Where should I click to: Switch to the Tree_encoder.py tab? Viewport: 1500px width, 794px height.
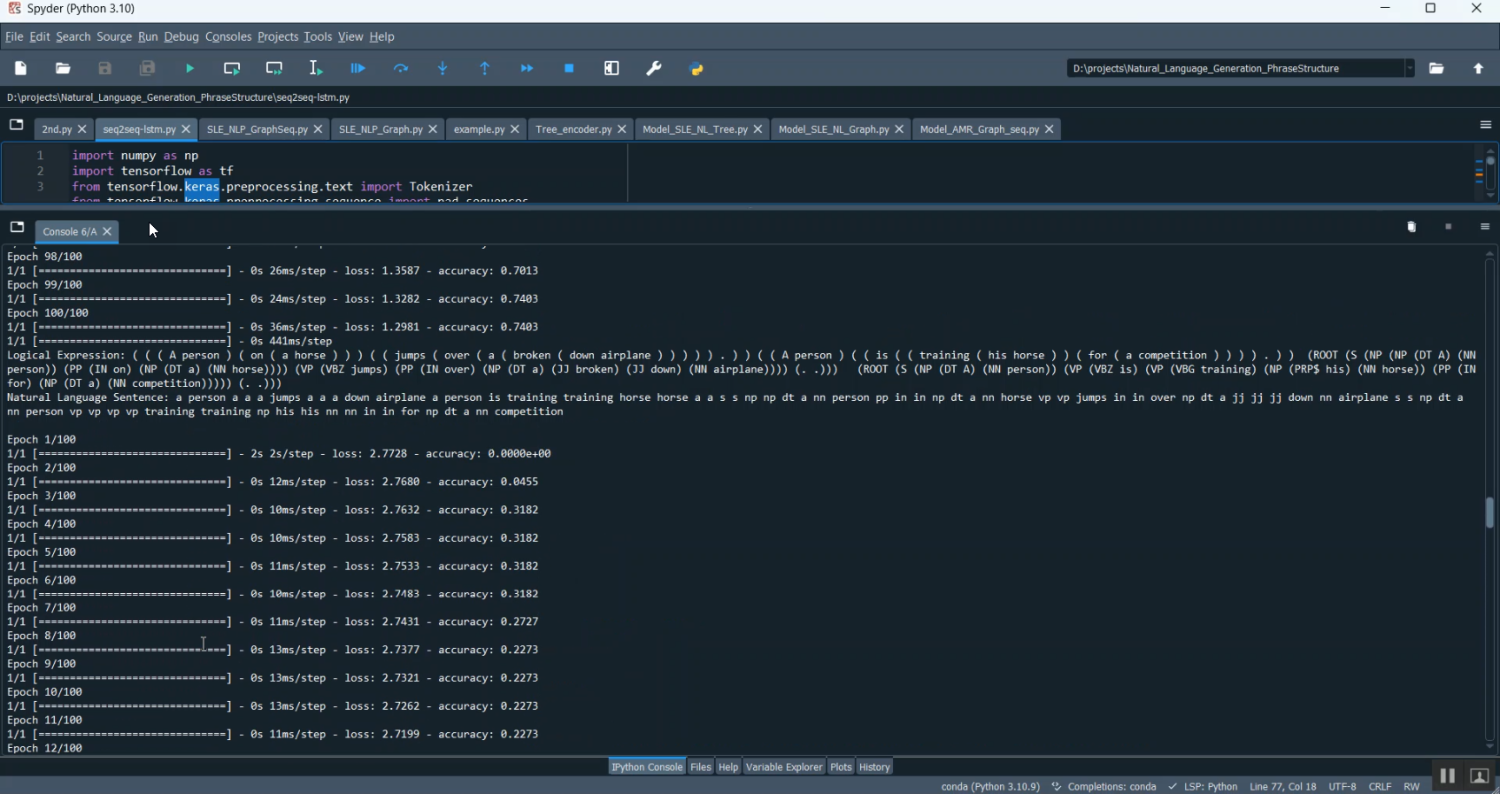click(x=573, y=129)
